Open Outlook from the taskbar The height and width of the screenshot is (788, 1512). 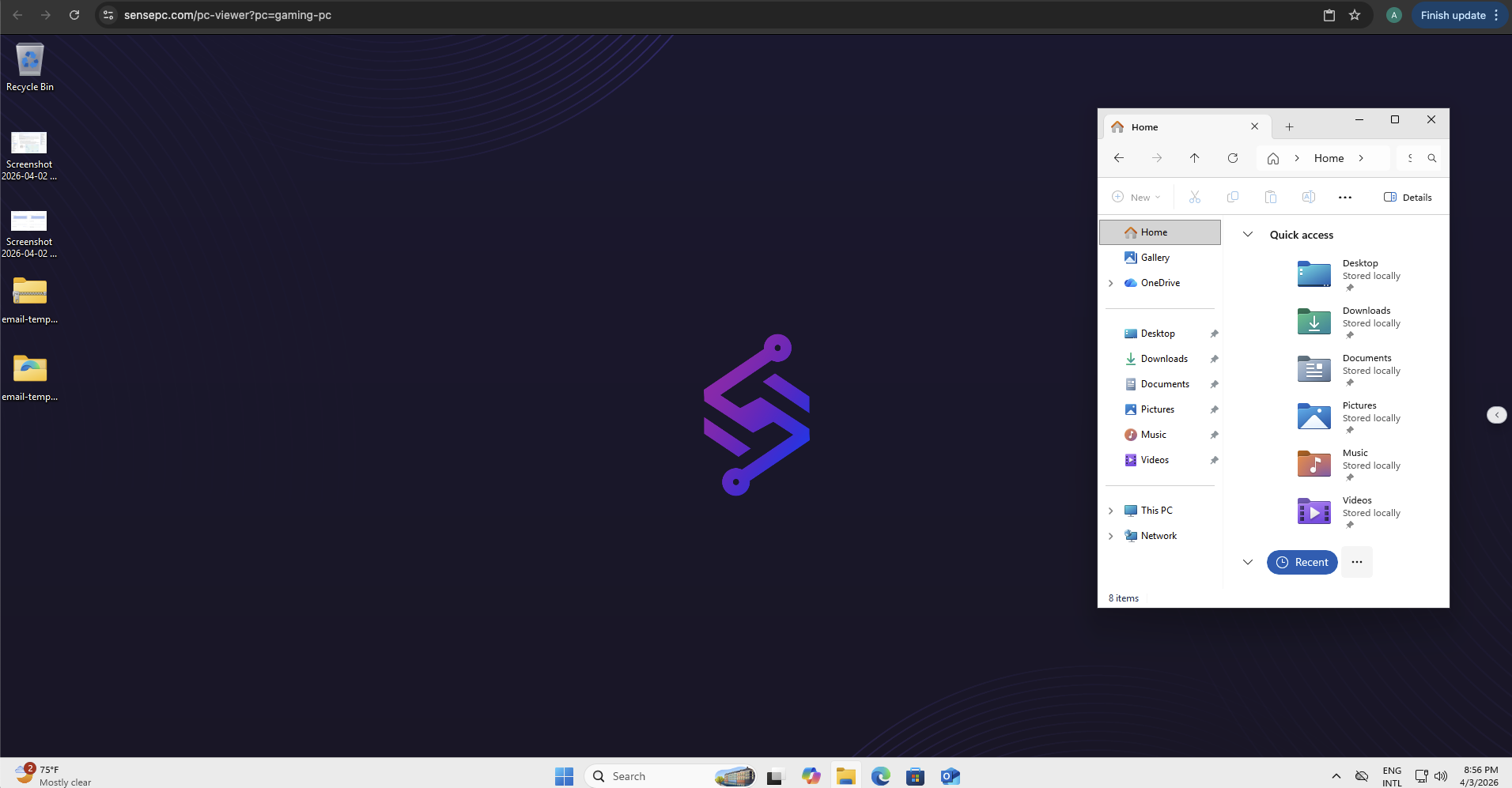pos(950,776)
